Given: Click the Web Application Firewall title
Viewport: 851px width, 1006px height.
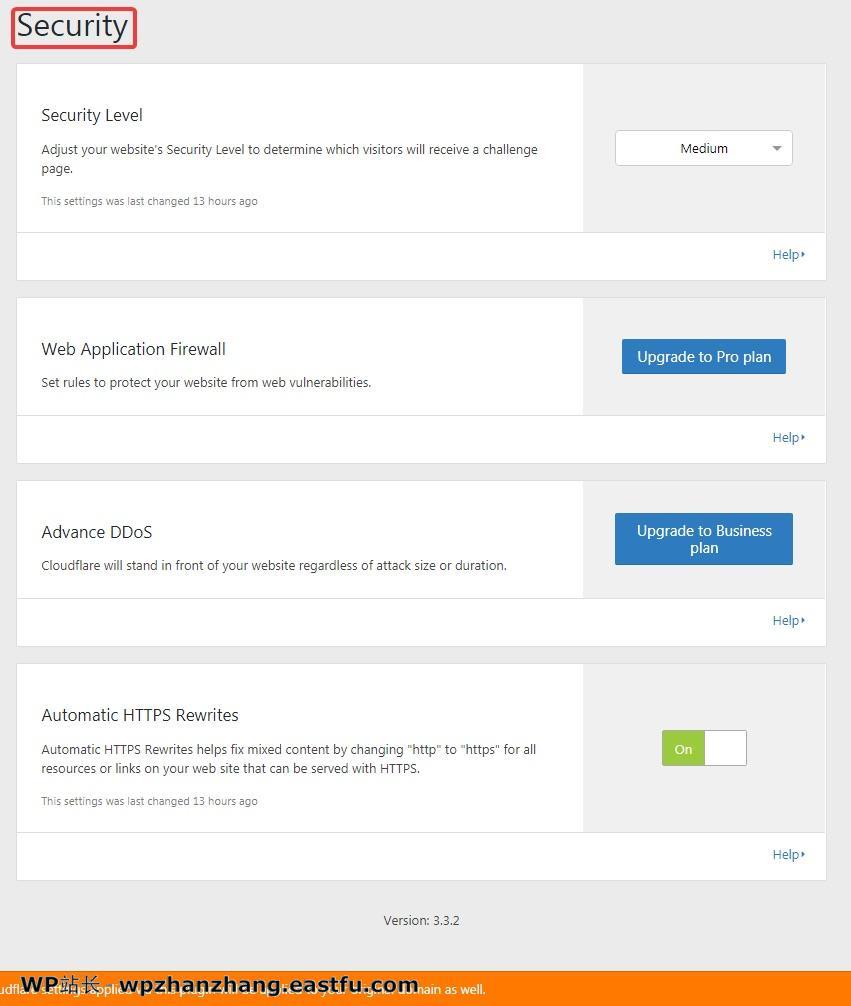Looking at the screenshot, I should point(133,349).
